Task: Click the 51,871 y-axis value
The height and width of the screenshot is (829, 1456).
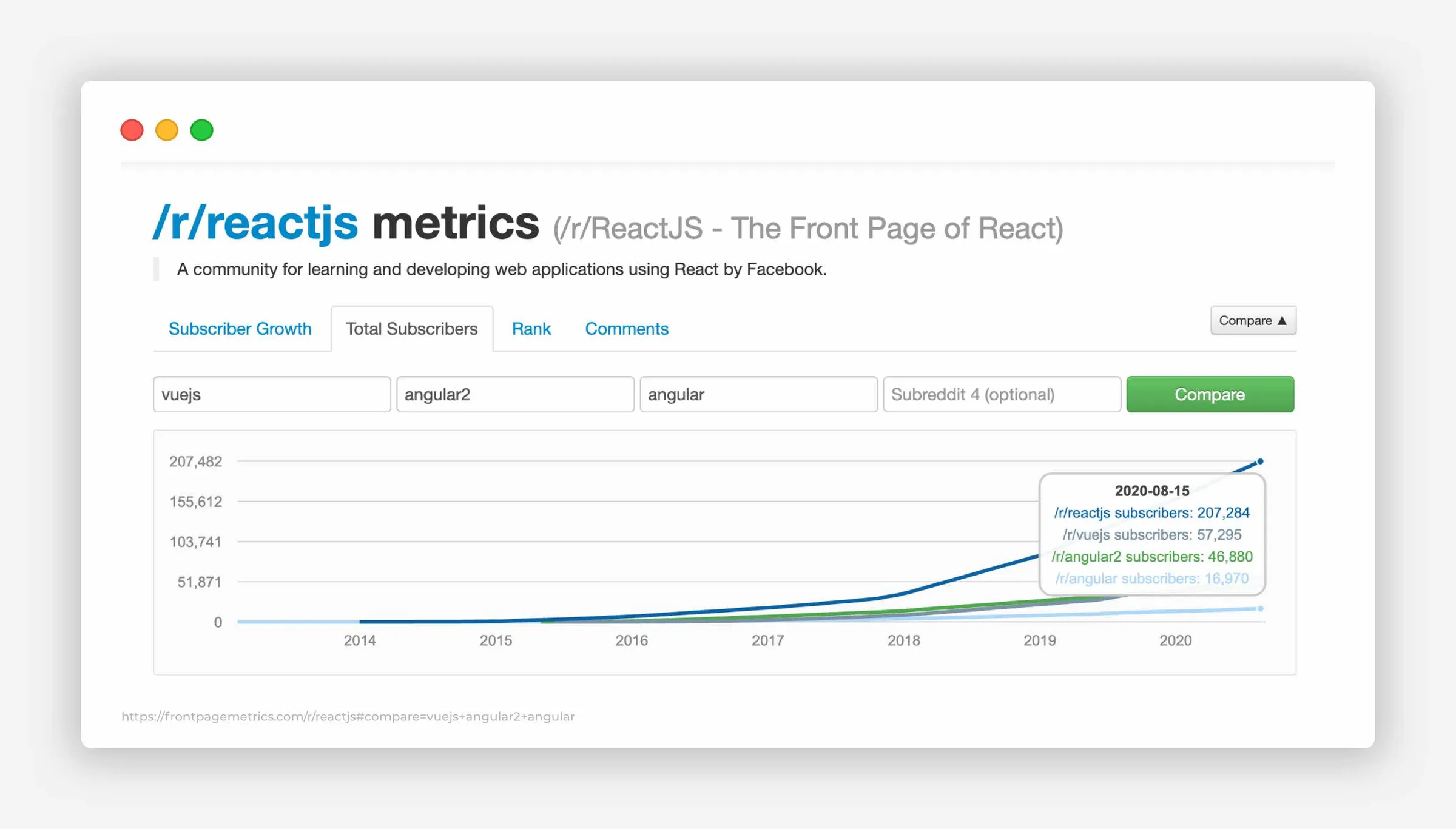Action: click(x=200, y=582)
